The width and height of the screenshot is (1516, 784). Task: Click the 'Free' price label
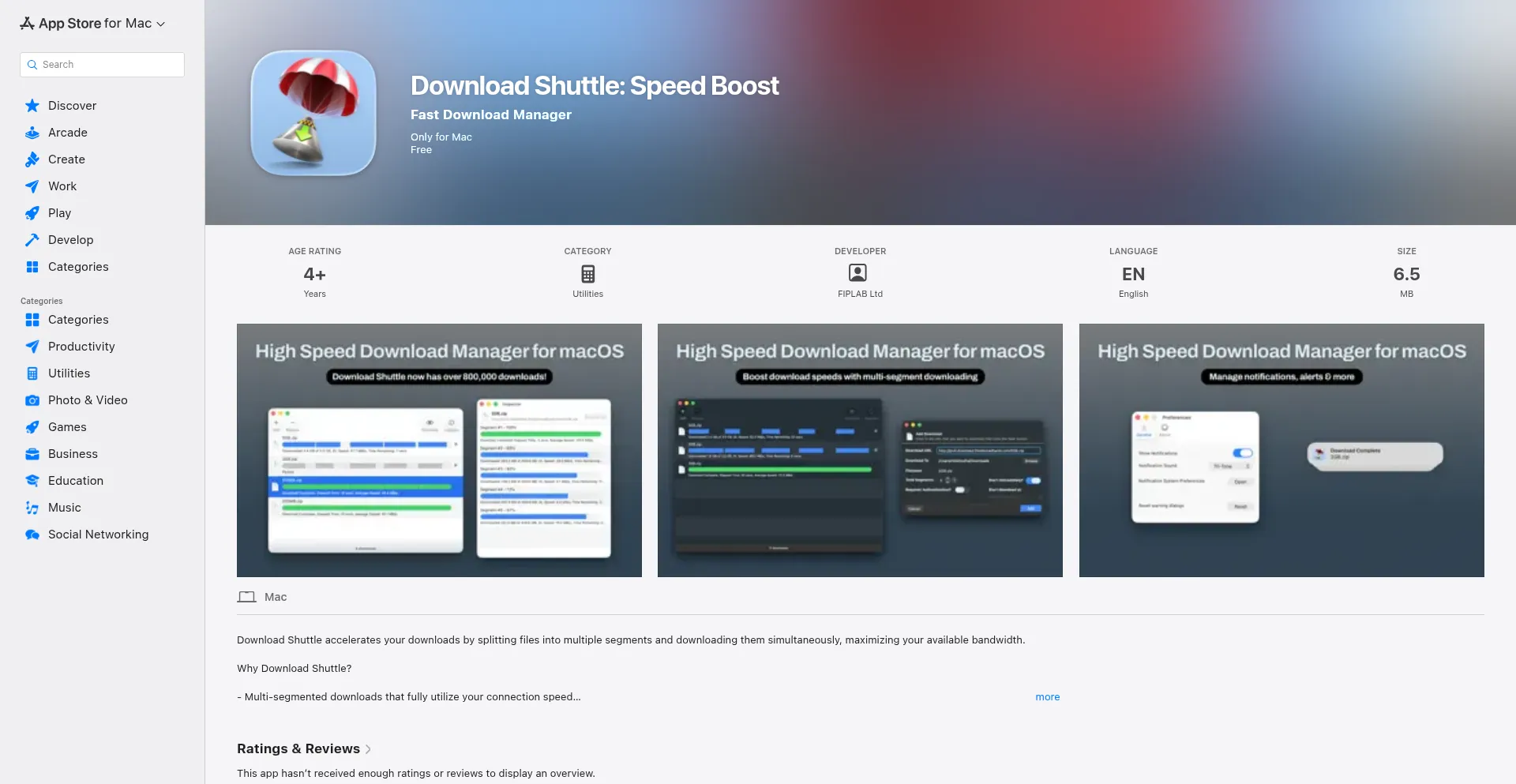[x=422, y=150]
